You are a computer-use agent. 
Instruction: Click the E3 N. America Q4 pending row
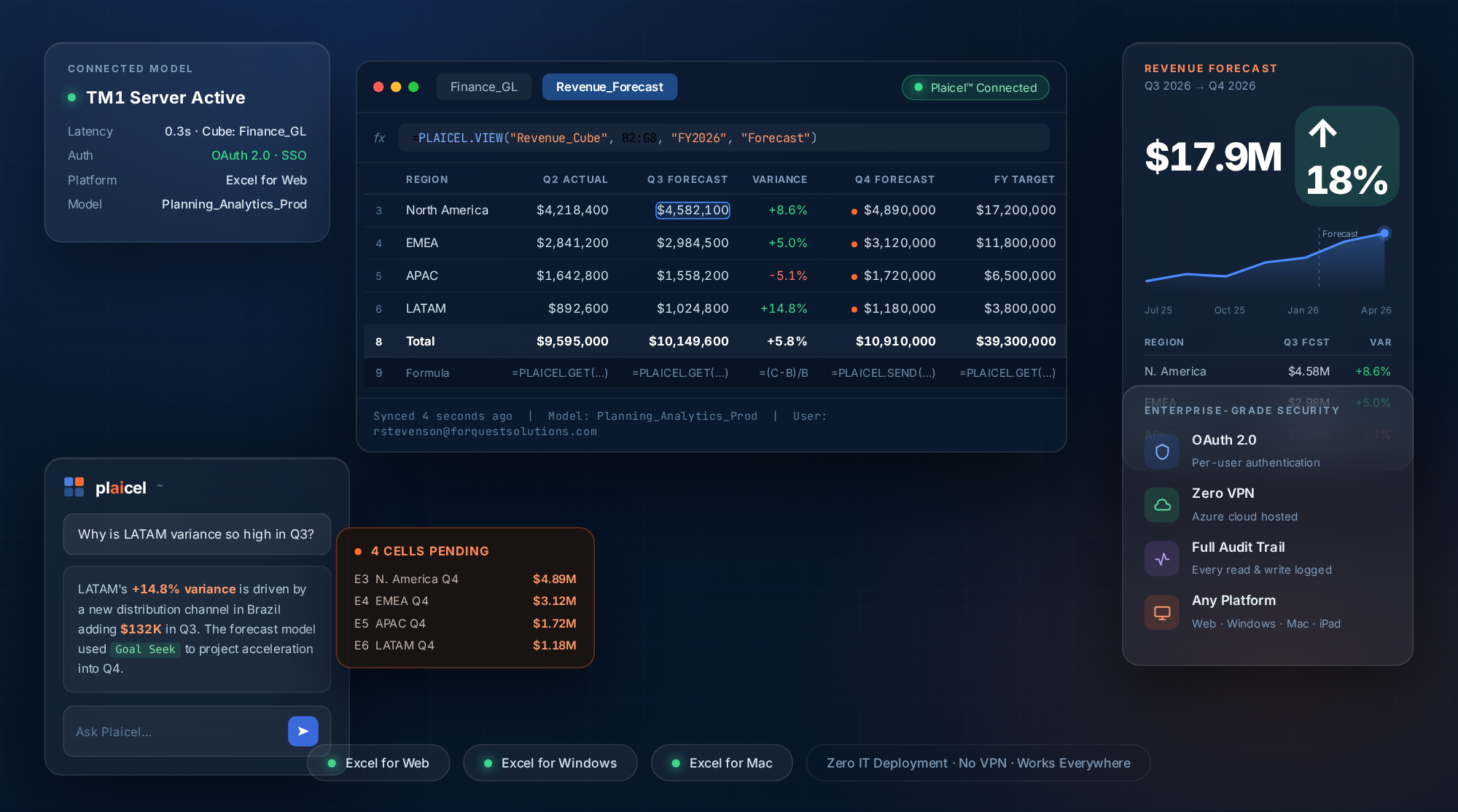tap(465, 579)
